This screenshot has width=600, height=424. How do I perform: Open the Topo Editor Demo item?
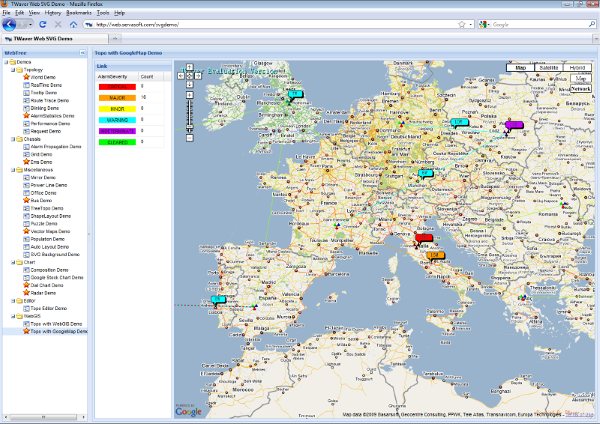[49, 308]
